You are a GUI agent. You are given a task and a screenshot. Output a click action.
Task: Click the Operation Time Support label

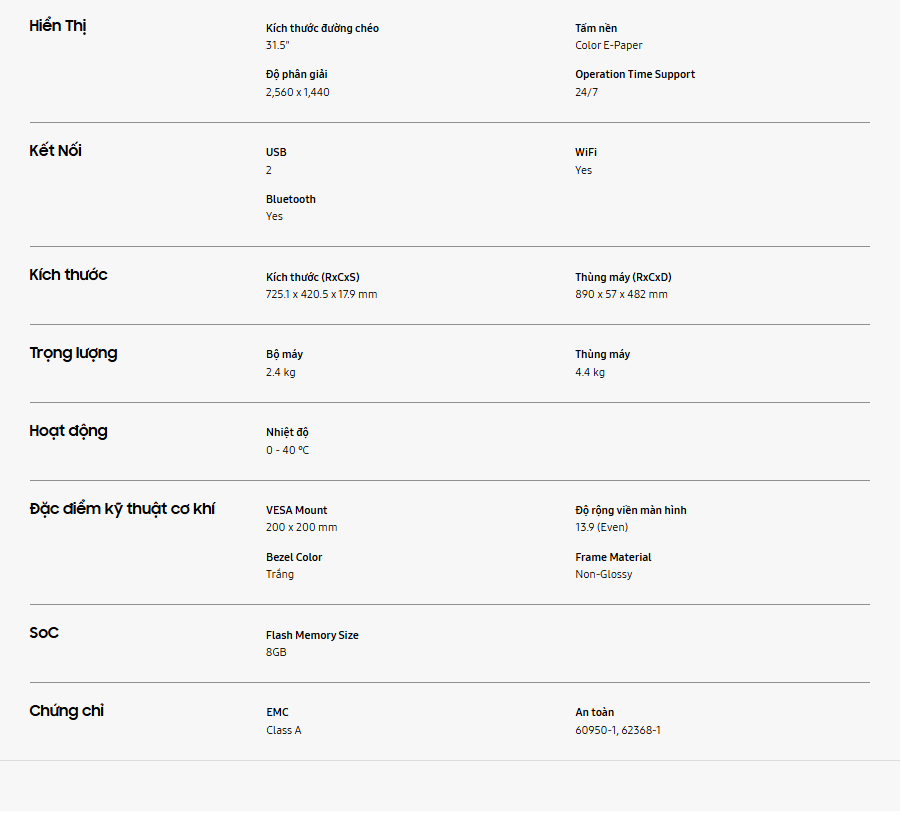tap(634, 75)
